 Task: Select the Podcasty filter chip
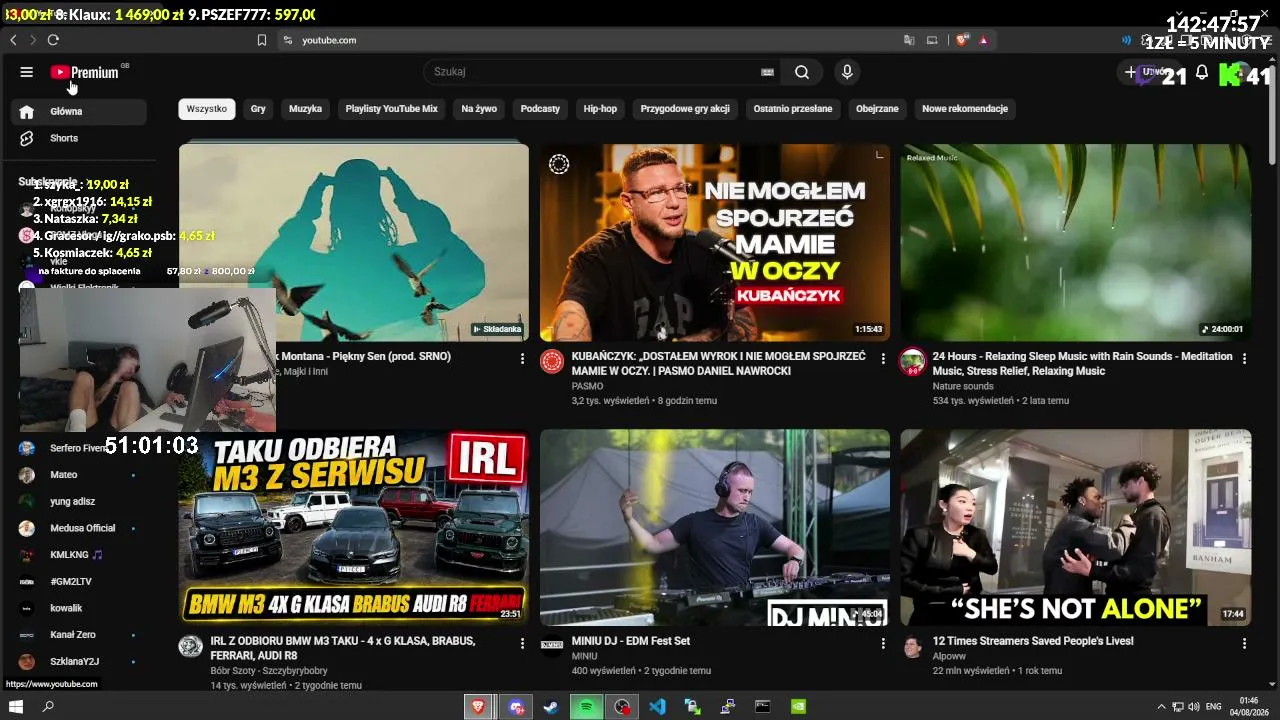click(x=540, y=109)
